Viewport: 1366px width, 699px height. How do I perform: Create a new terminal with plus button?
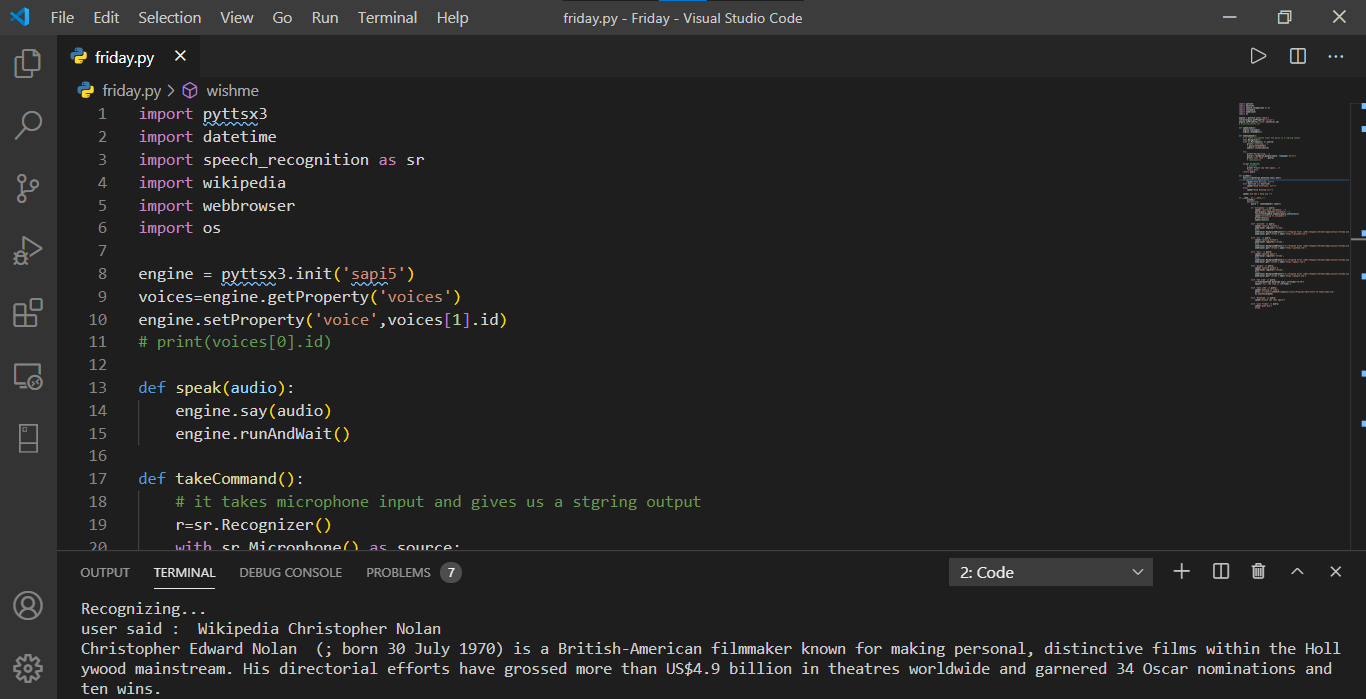[1181, 572]
